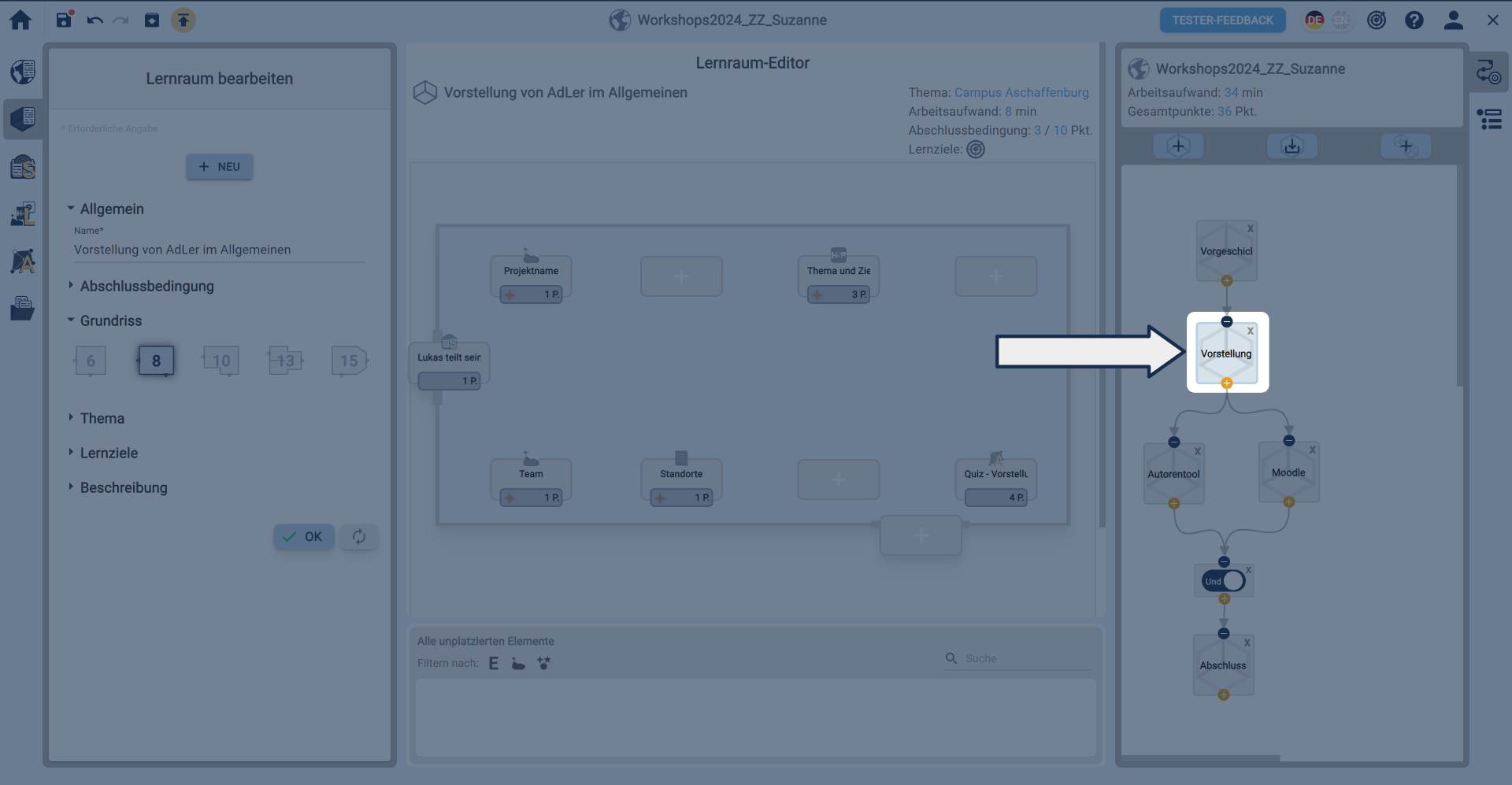
Task: Click the add learning room hexagon plus icon
Action: [x=1178, y=146]
